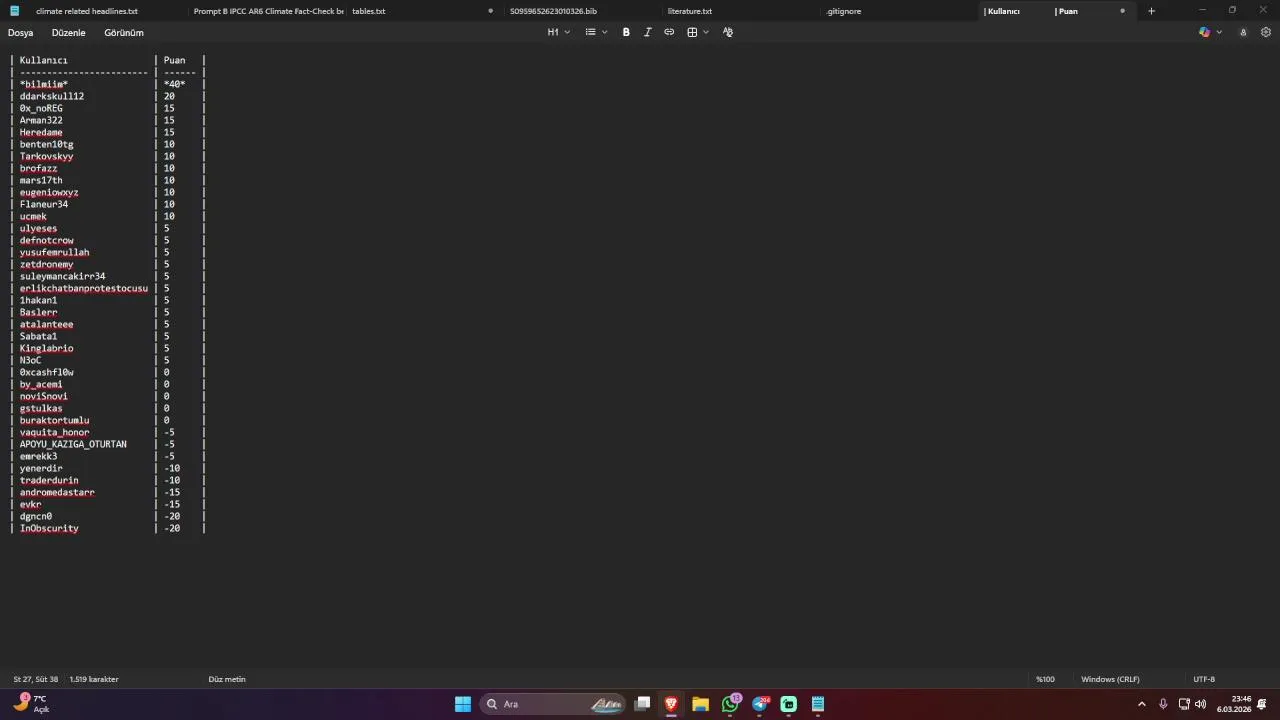Click the volume tray icon

[1200, 704]
